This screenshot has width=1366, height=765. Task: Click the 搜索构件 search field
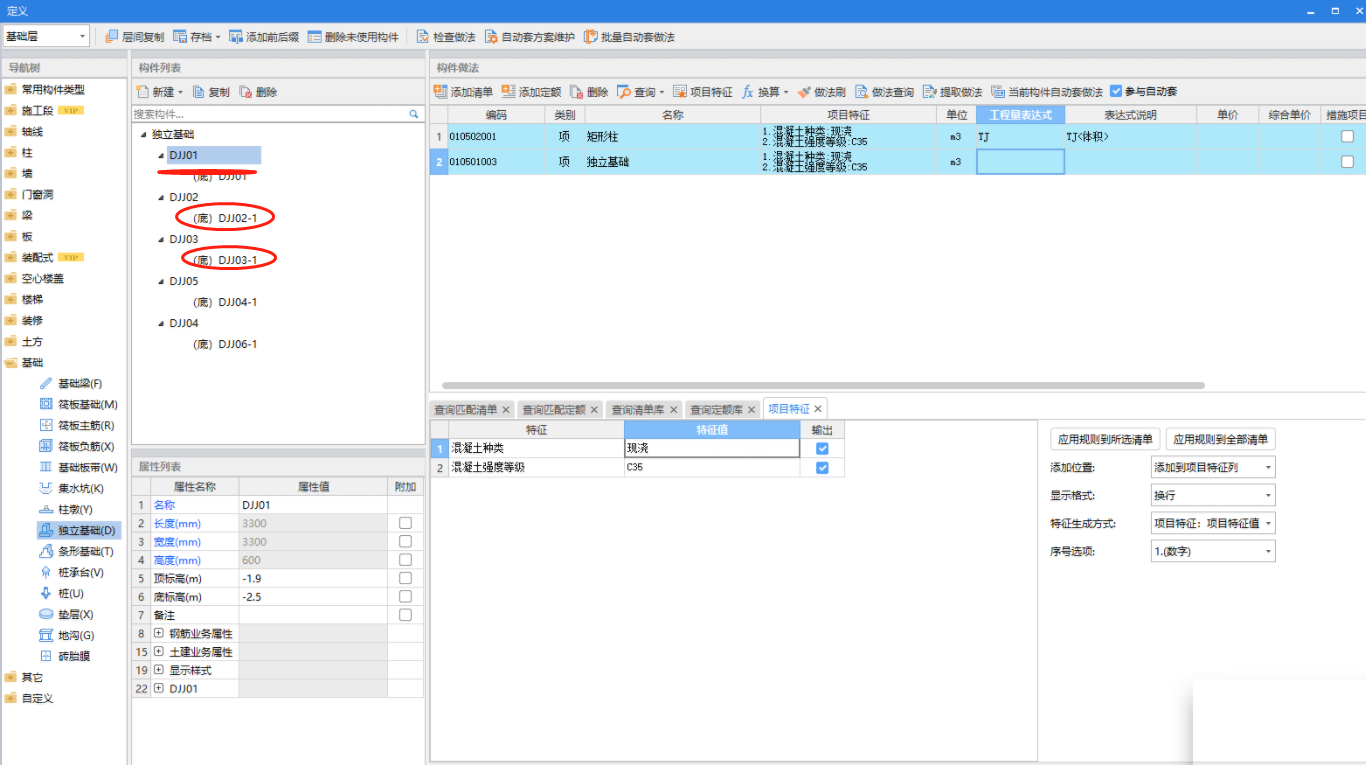pyautogui.click(x=270, y=115)
